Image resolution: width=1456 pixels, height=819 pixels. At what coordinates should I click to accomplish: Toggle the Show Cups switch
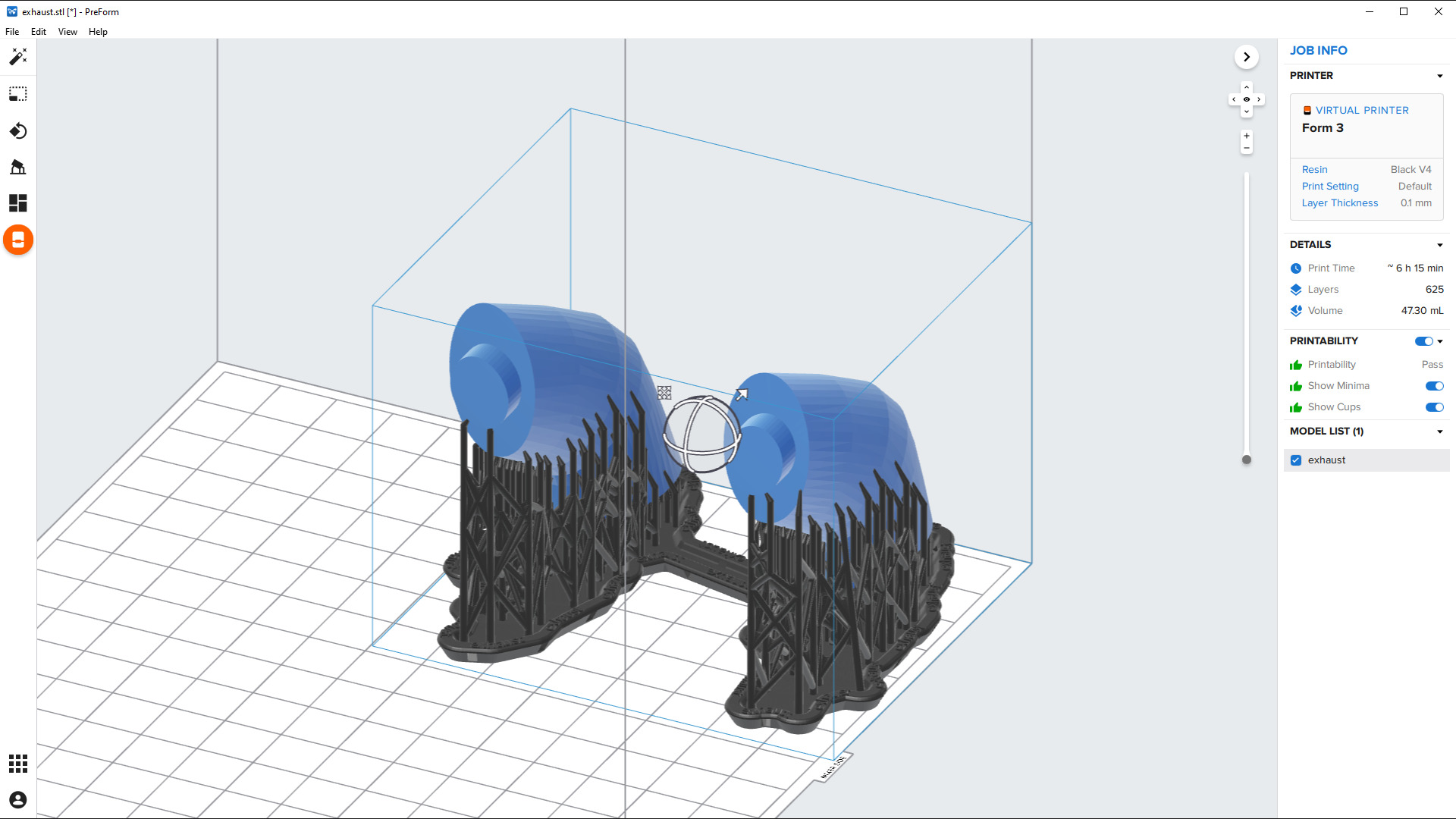1434,407
